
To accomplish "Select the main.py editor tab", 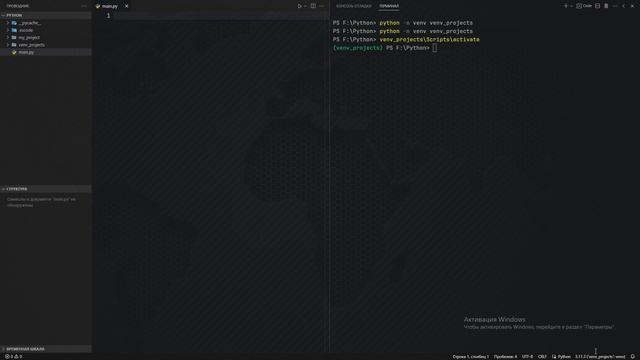I will (109, 6).
